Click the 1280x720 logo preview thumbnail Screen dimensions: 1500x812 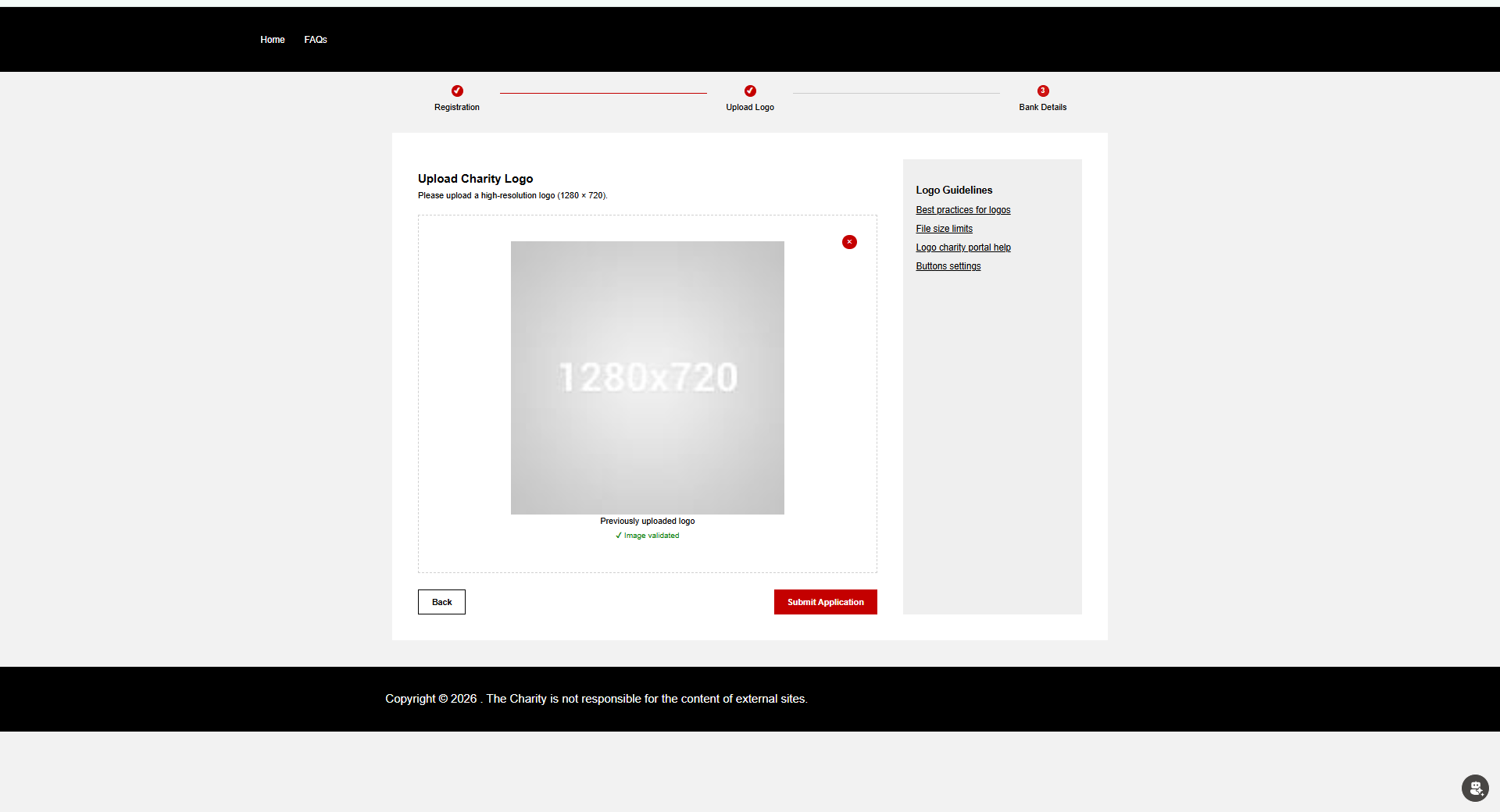648,378
